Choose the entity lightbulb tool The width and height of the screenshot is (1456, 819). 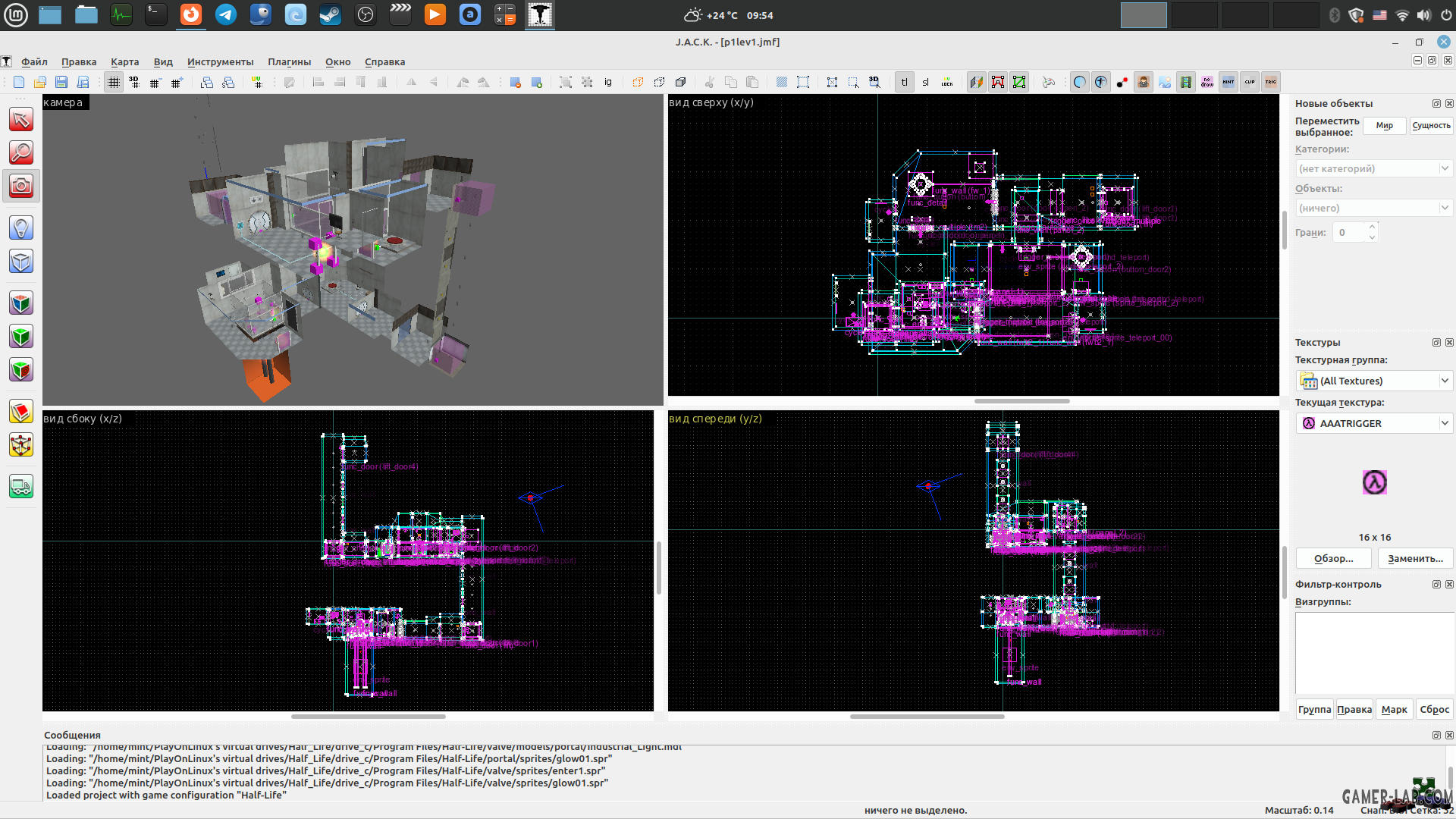[21, 227]
